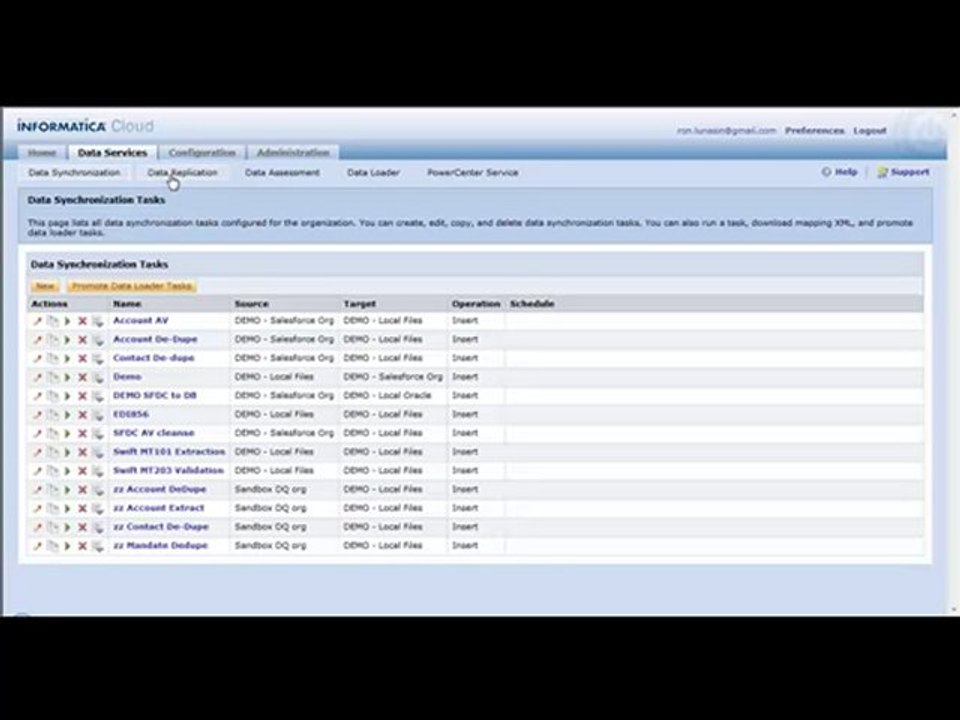Viewport: 960px width, 720px height.
Task: Open Data Synchronization submenu item
Action: 74,173
